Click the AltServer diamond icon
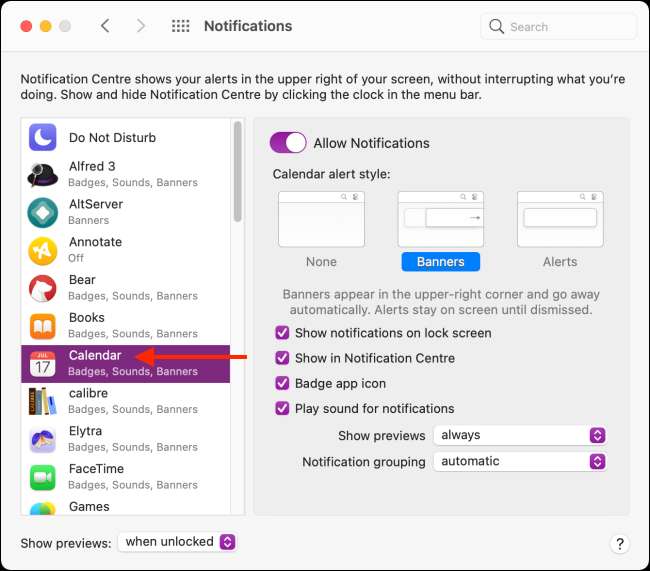 pos(42,213)
